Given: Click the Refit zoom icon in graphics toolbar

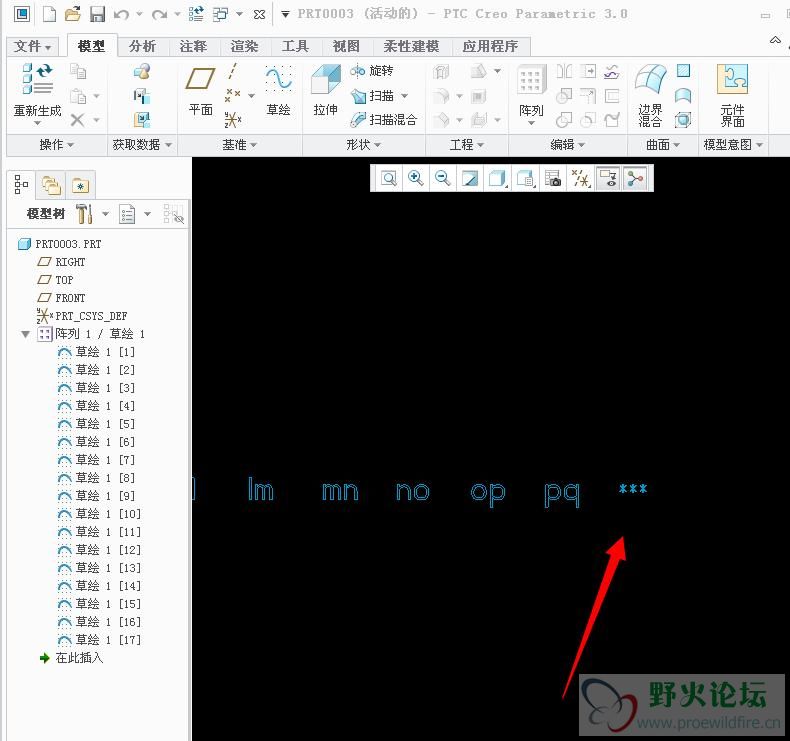Looking at the screenshot, I should pyautogui.click(x=388, y=178).
